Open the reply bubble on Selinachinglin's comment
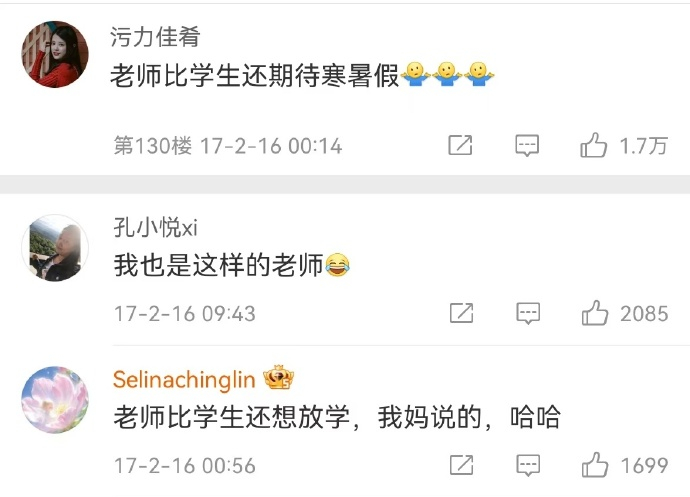This screenshot has height=497, width=690. 528,465
